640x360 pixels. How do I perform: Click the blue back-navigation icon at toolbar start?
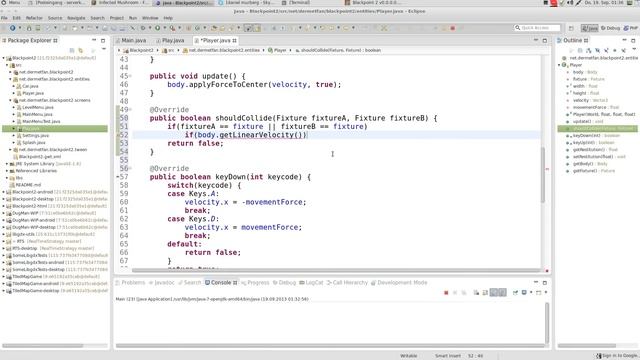click(x=12, y=28)
